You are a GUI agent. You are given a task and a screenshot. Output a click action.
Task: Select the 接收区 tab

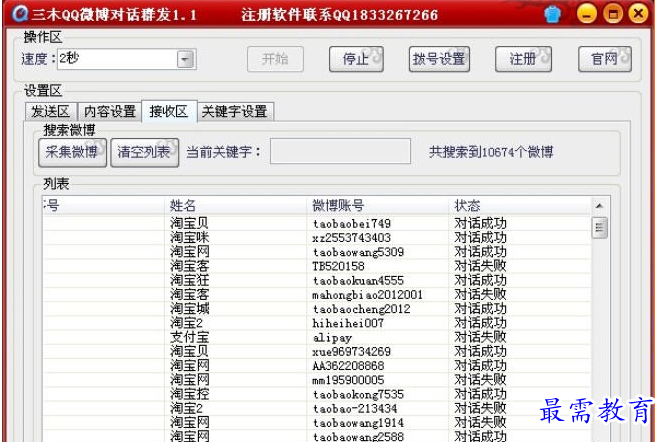169,111
